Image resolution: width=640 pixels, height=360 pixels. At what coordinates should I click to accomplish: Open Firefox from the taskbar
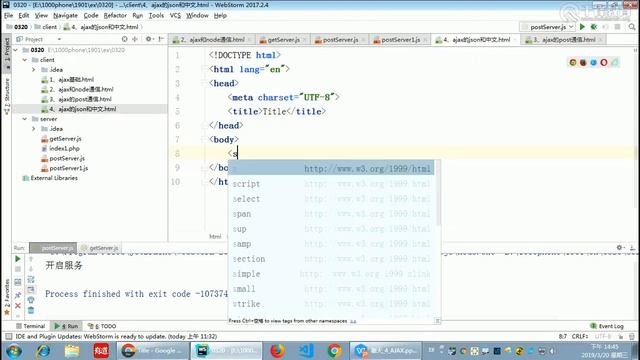[x=277, y=351]
